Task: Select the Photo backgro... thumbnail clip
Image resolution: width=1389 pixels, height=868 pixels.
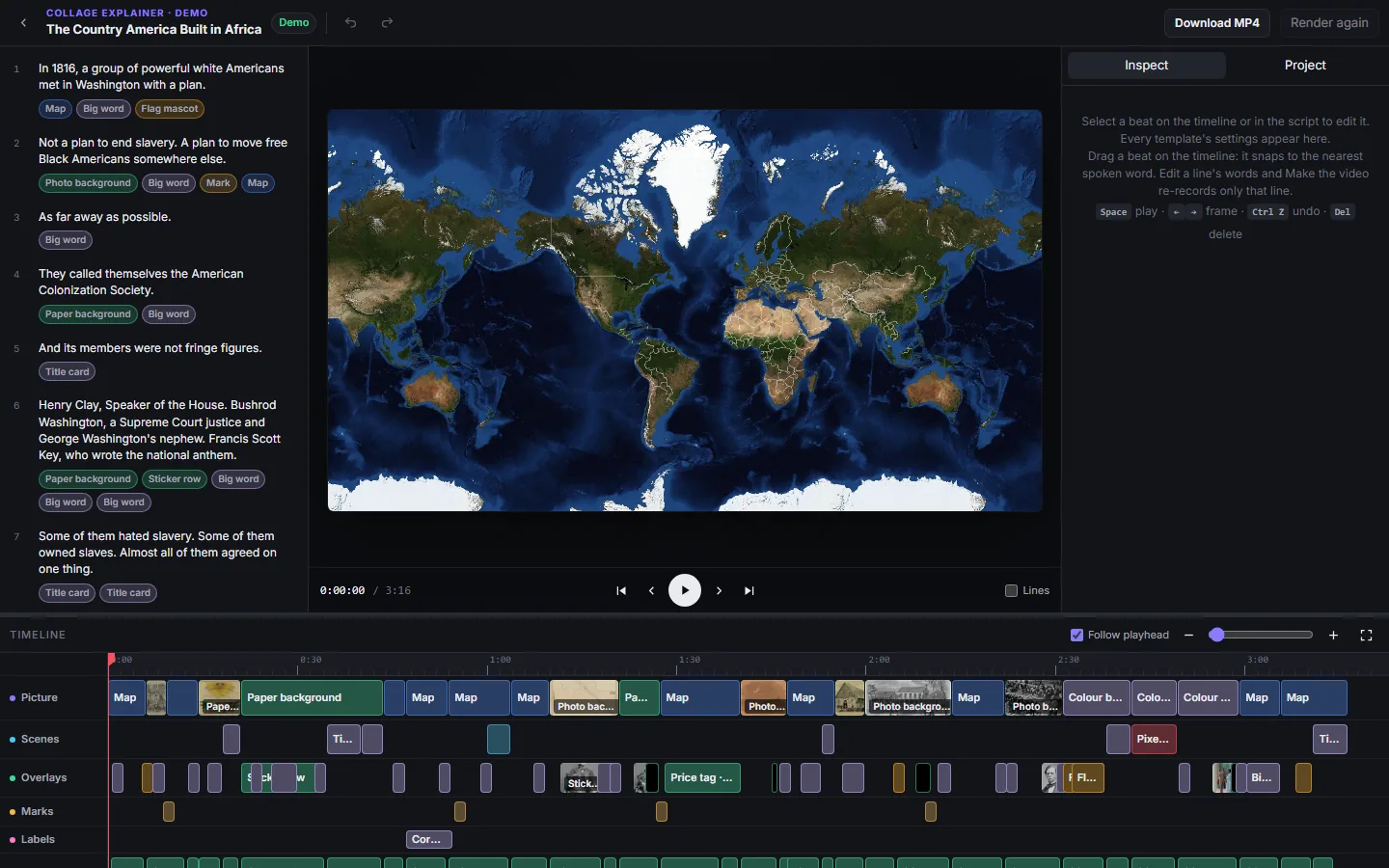Action: pos(908,697)
